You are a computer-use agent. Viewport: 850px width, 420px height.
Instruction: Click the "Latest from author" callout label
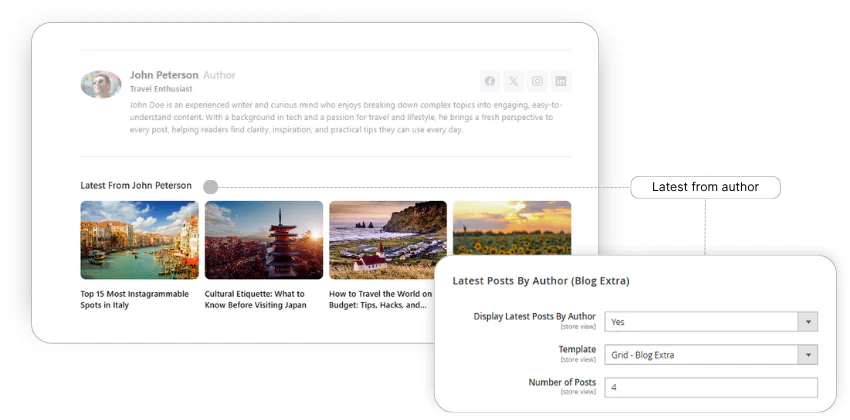tap(705, 187)
